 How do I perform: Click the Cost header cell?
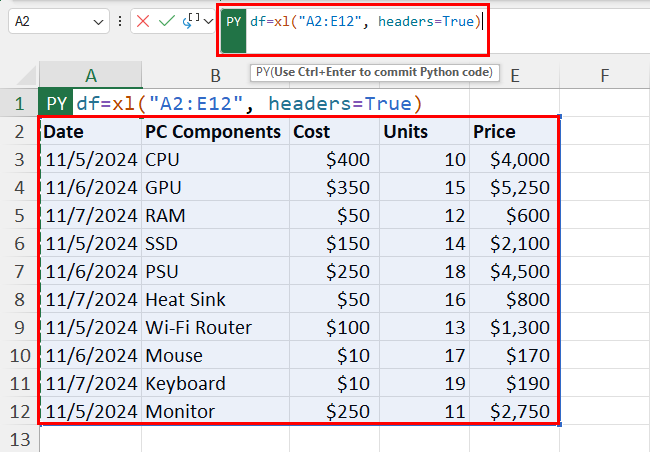[334, 131]
